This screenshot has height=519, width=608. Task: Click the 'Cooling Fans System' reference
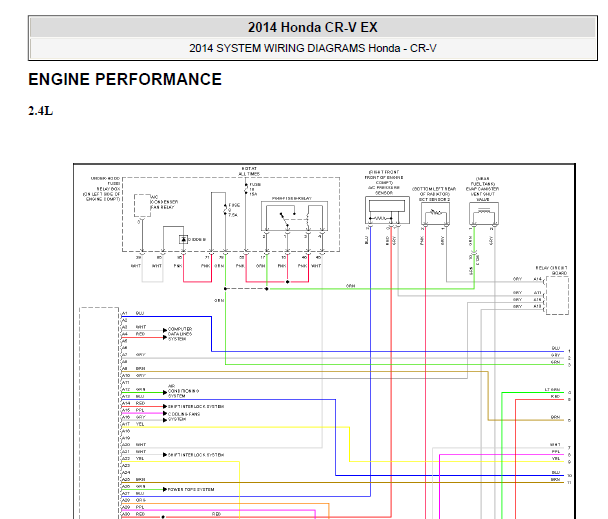click(184, 417)
